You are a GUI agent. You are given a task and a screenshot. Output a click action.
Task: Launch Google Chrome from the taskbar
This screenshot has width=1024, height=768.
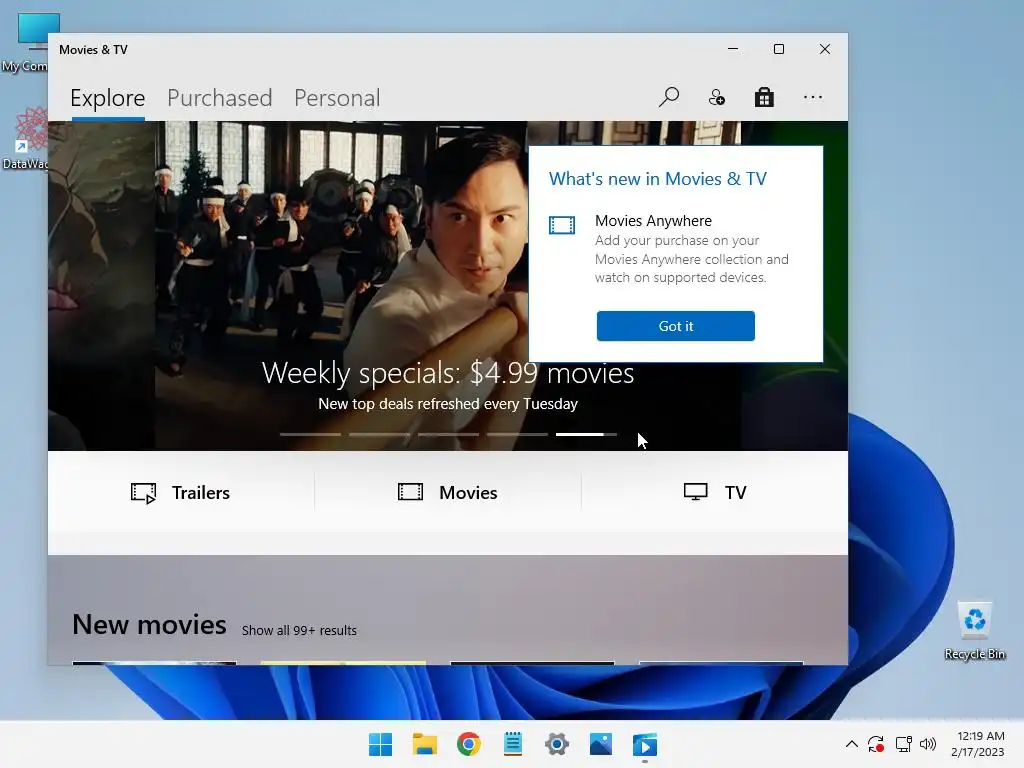click(x=469, y=744)
